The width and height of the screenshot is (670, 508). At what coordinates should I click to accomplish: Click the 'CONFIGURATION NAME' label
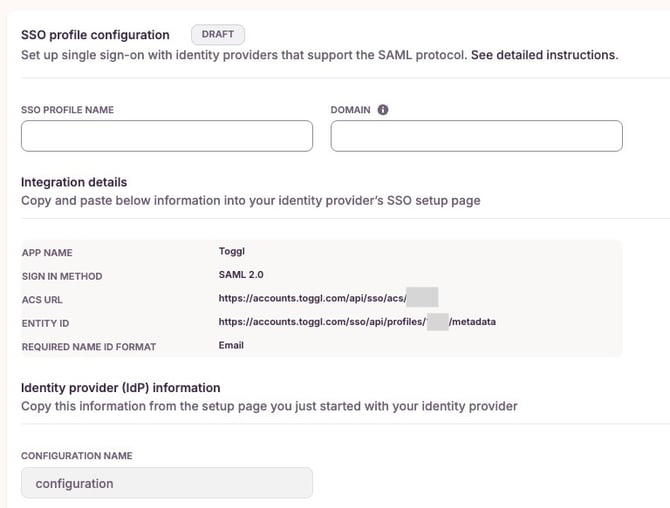(x=77, y=456)
